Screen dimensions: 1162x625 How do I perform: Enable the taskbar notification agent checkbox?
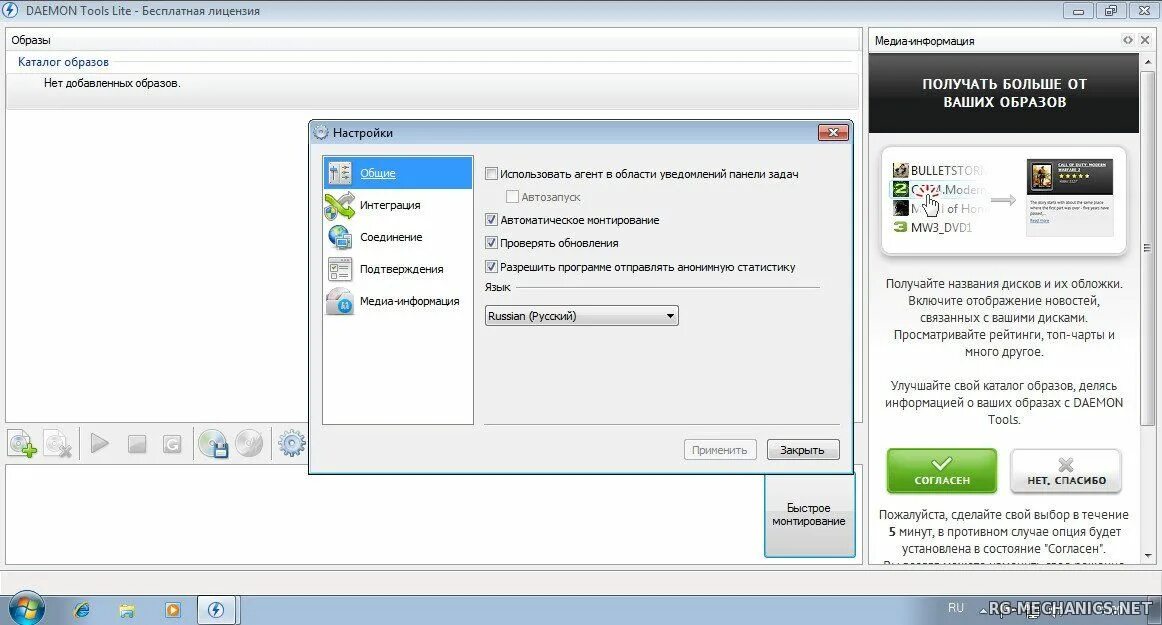[x=491, y=174]
